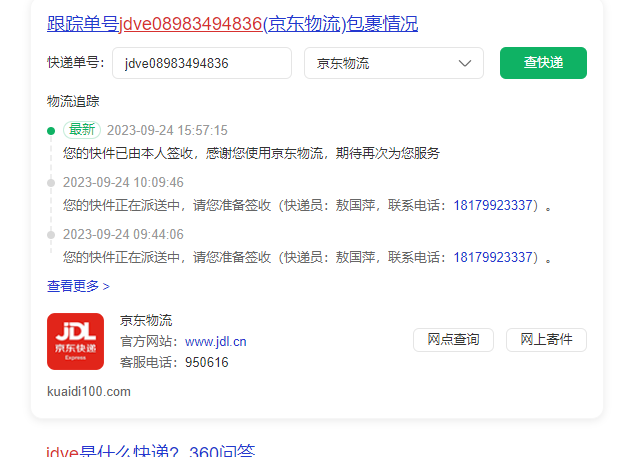Click the 网点查询 button
The height and width of the screenshot is (457, 643).
[453, 340]
